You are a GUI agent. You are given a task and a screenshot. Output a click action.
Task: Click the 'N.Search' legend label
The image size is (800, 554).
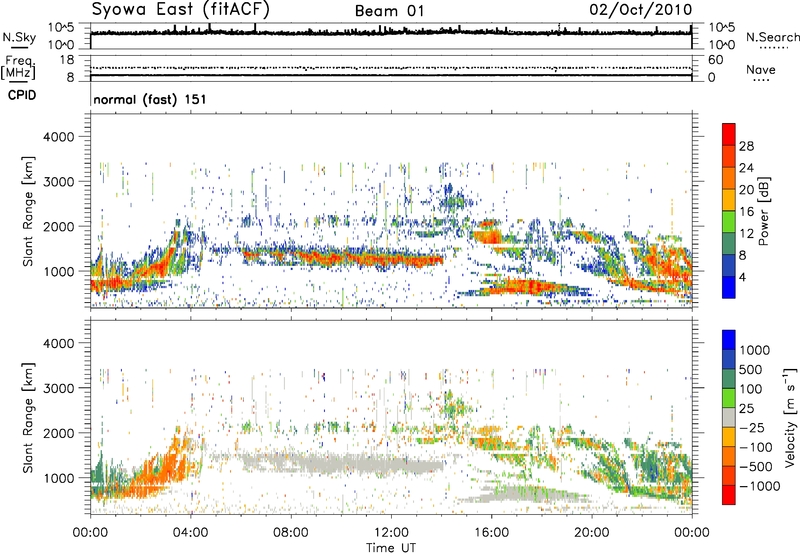point(772,37)
